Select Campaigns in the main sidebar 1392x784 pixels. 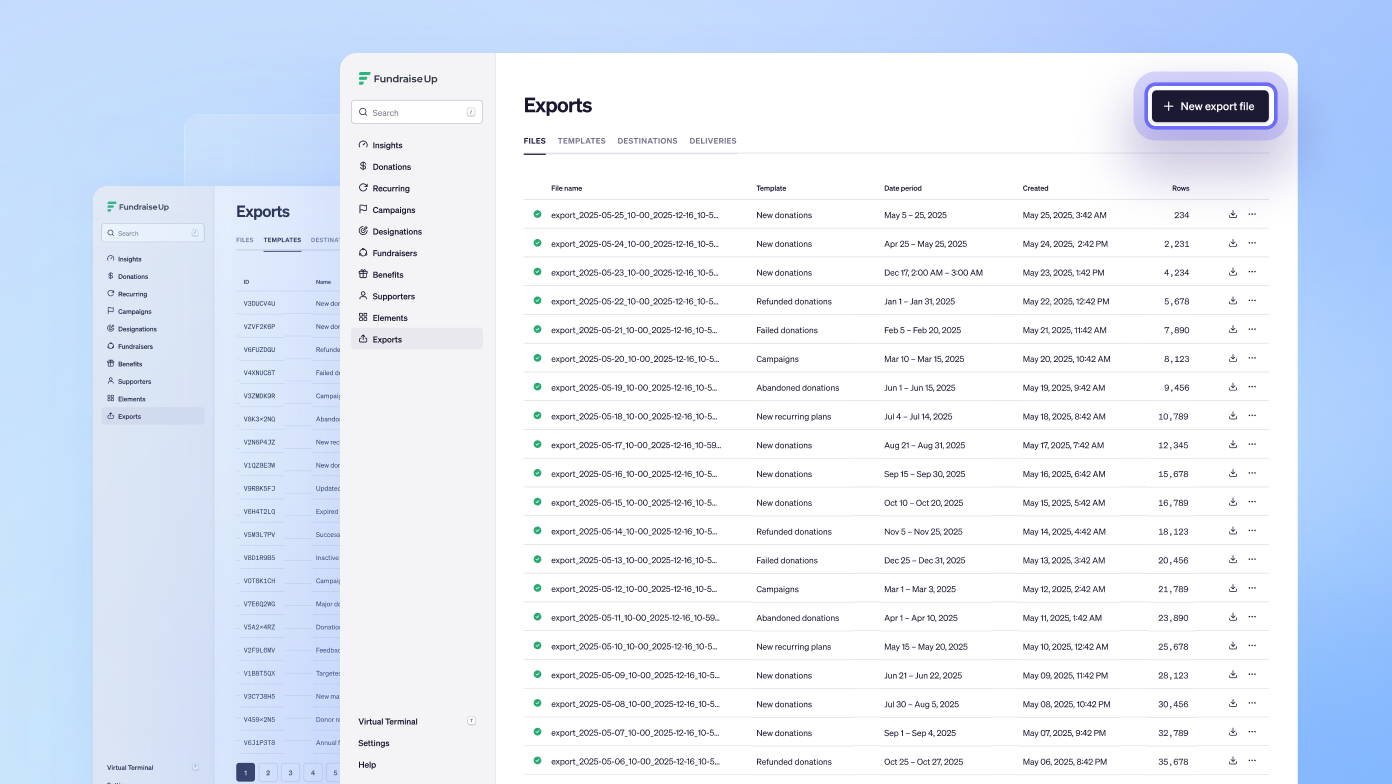pyautogui.click(x=393, y=210)
